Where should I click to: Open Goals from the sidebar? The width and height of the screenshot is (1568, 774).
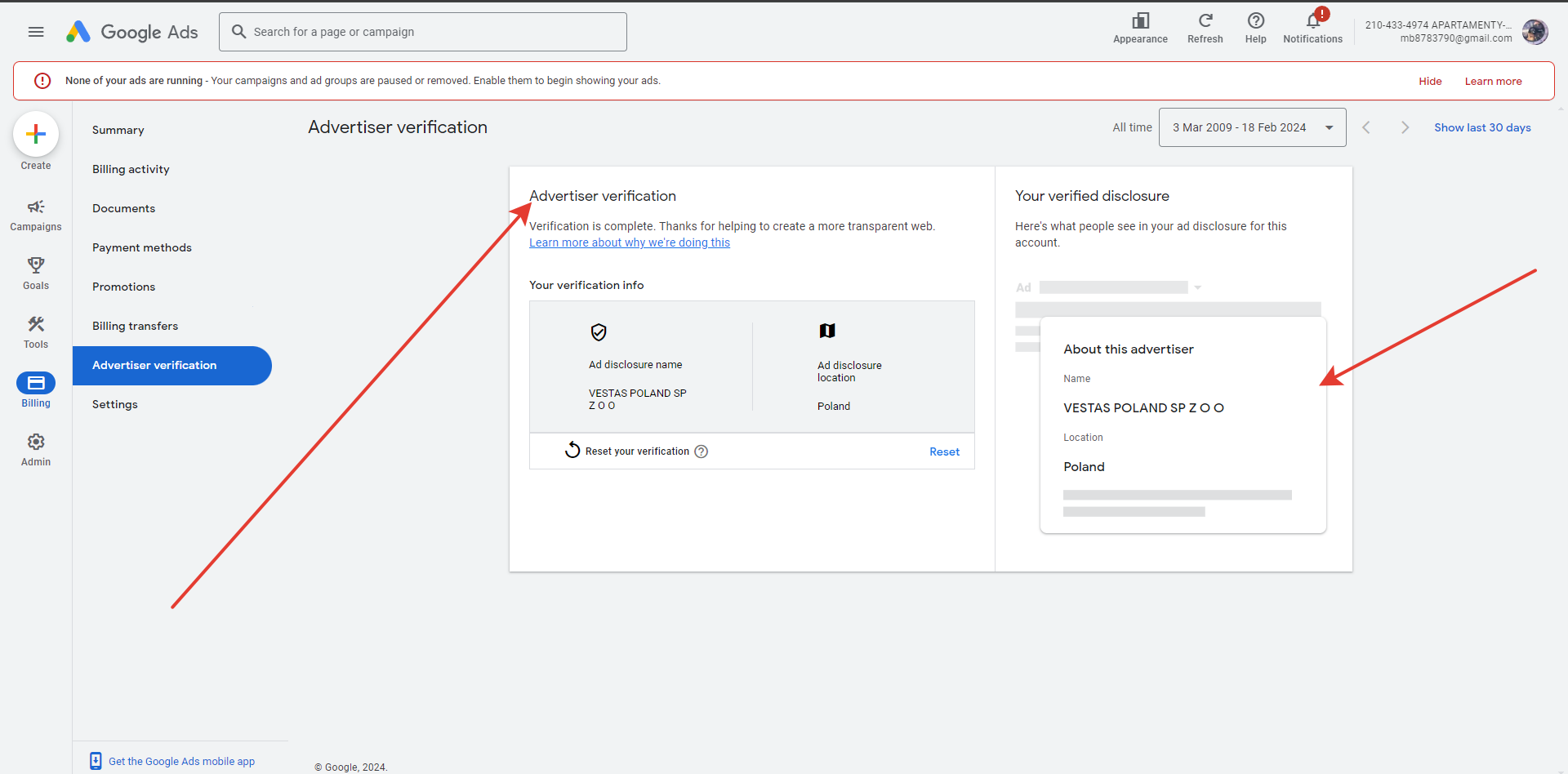36,274
